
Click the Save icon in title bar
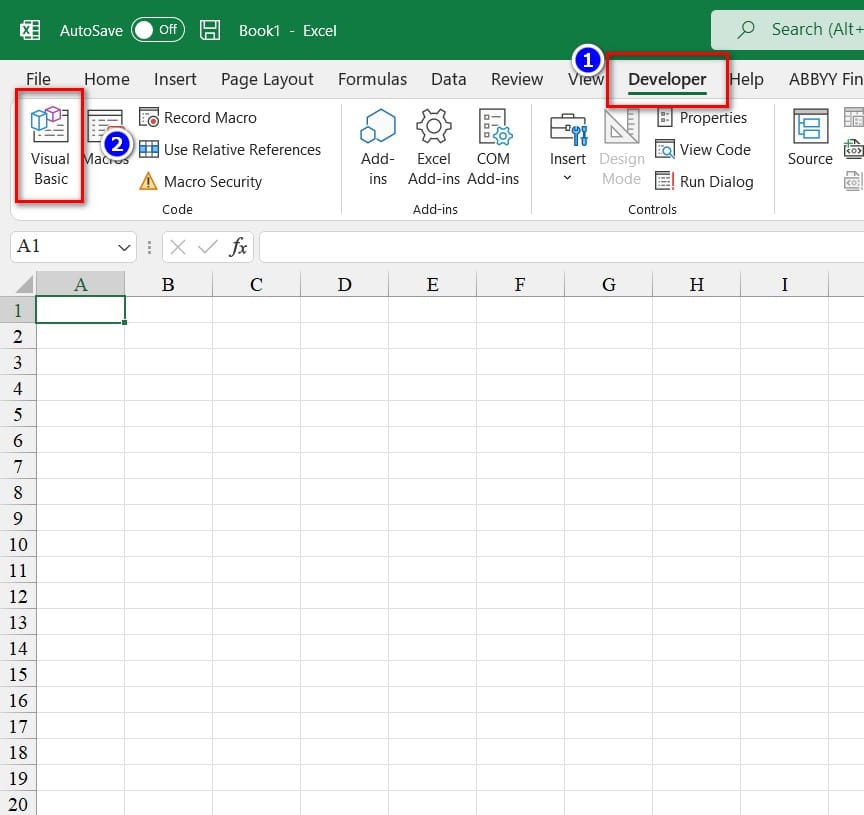[x=210, y=30]
